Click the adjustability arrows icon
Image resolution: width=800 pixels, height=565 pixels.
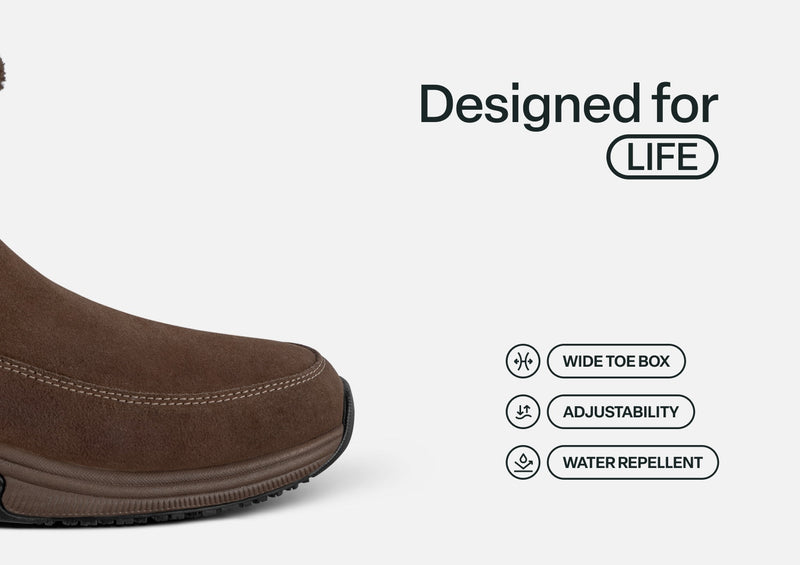(x=522, y=411)
